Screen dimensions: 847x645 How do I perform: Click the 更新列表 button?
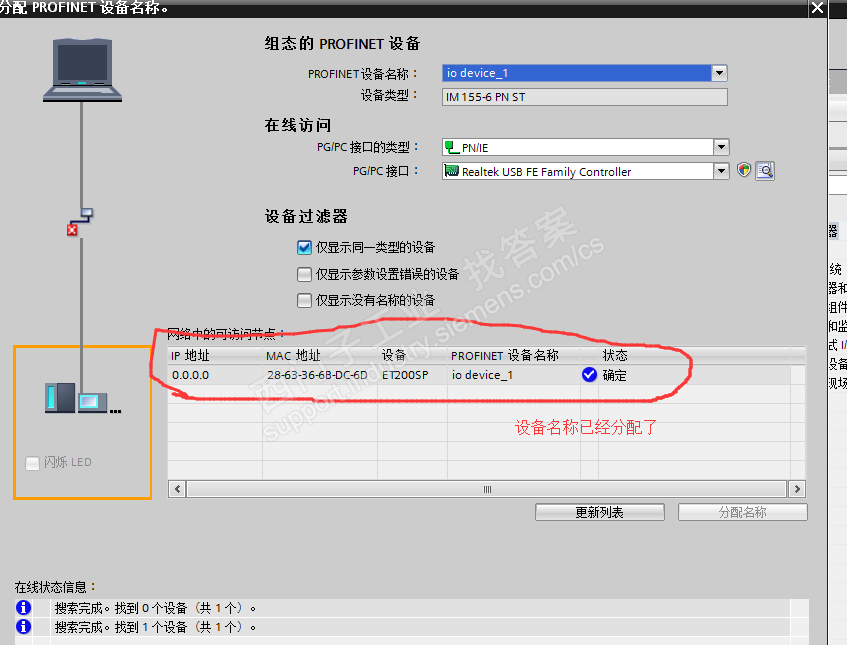tap(600, 512)
